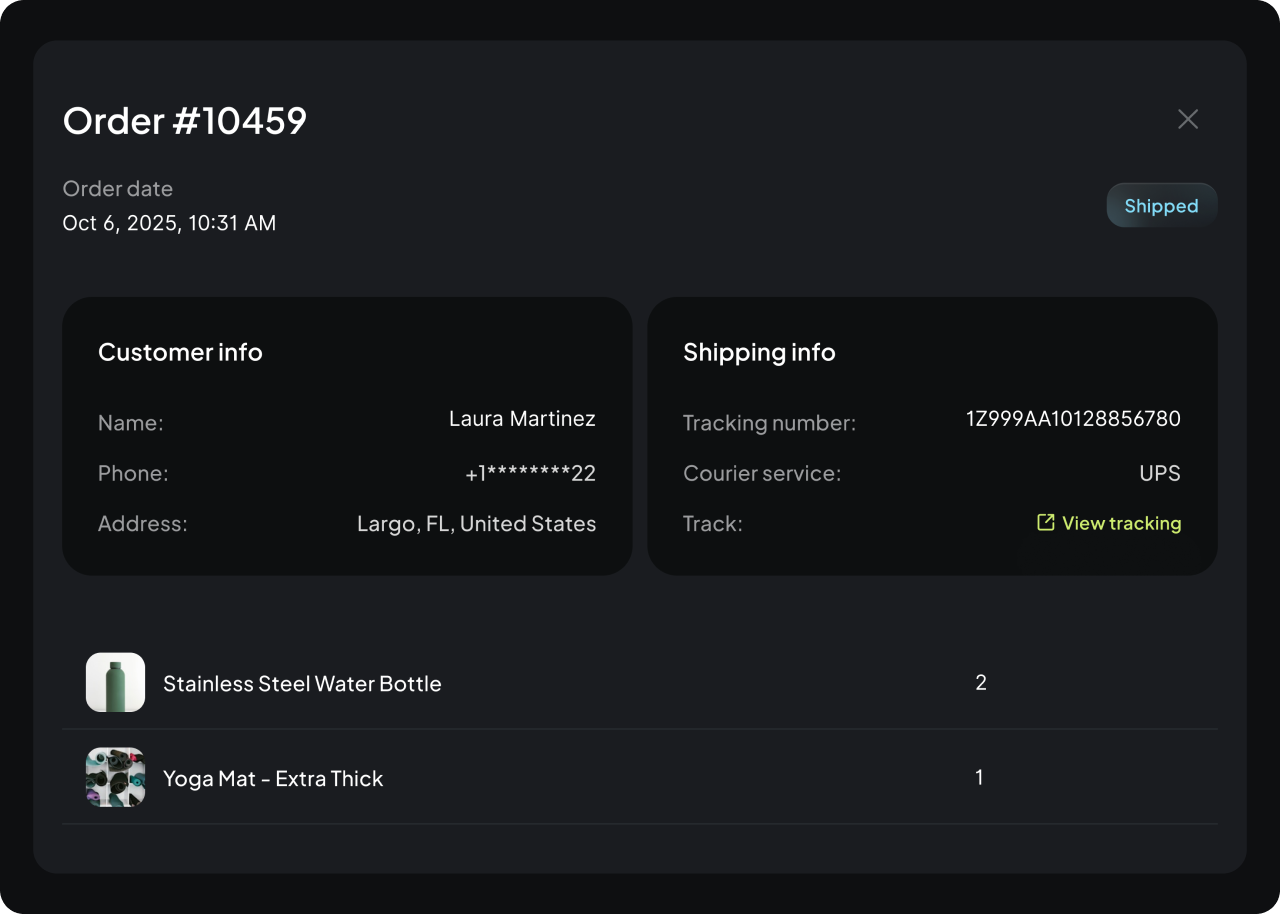The image size is (1280, 914).
Task: Click the courier service label UPS
Action: pos(1160,472)
